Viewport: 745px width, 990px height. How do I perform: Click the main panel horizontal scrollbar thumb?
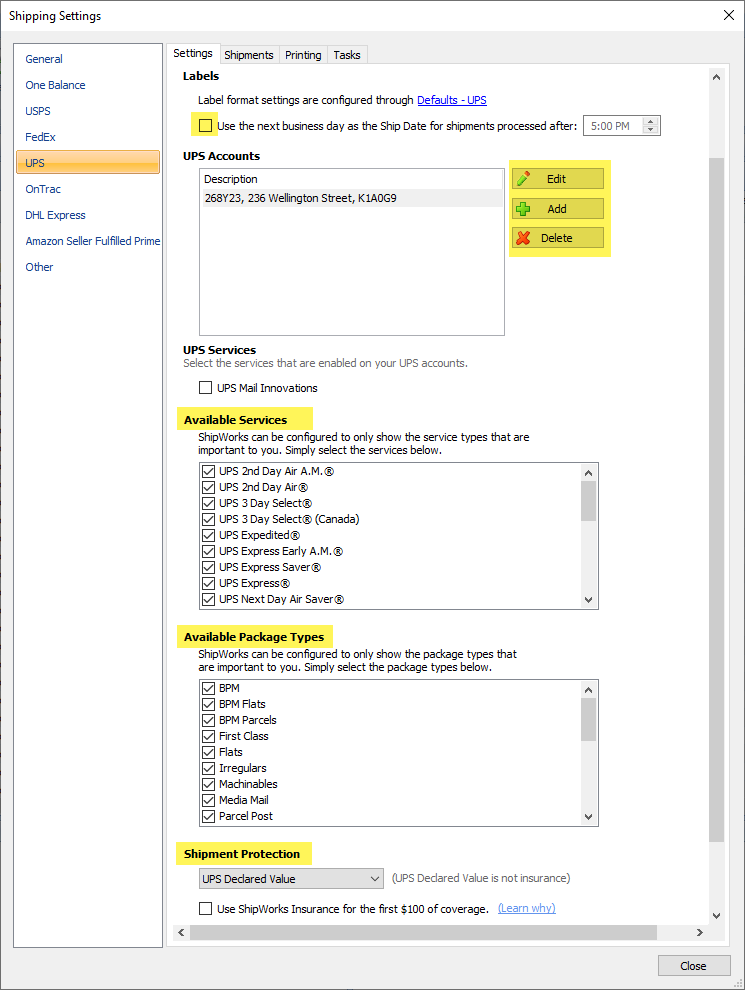[x=423, y=932]
